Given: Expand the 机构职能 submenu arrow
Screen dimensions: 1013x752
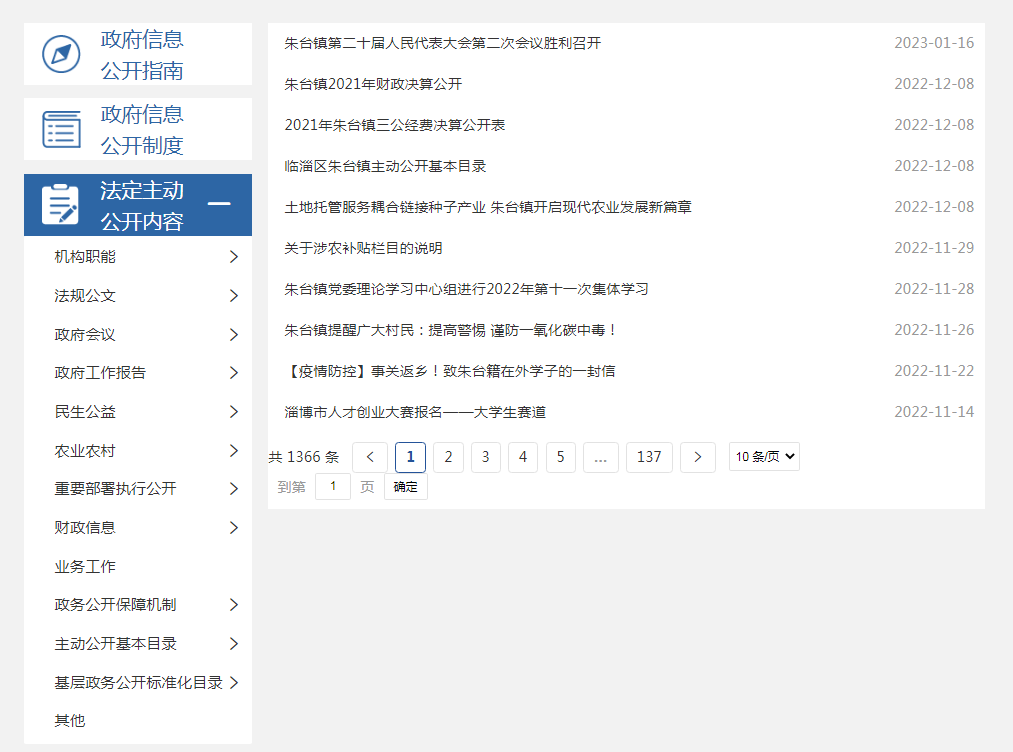Looking at the screenshot, I should [234, 257].
